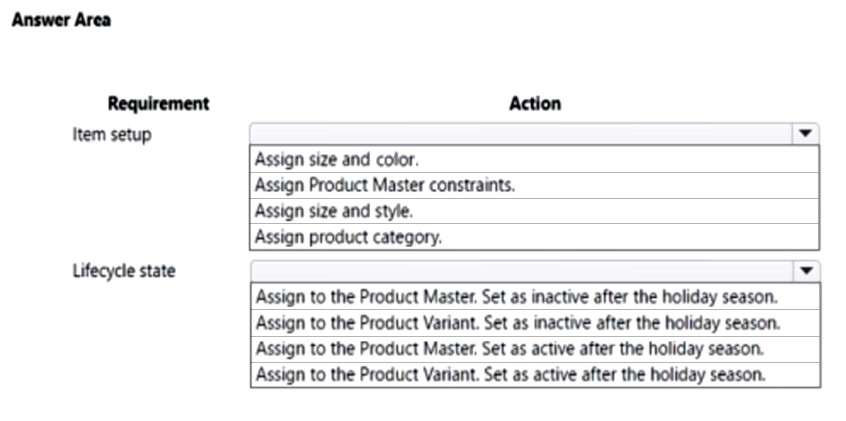Pick Product Variant active after holiday option
846x421 pixels.
point(512,375)
